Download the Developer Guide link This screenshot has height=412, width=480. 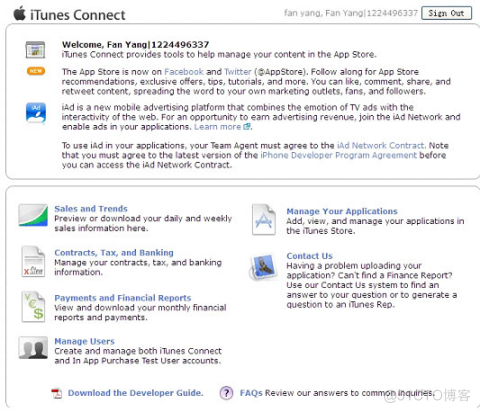tap(135, 393)
